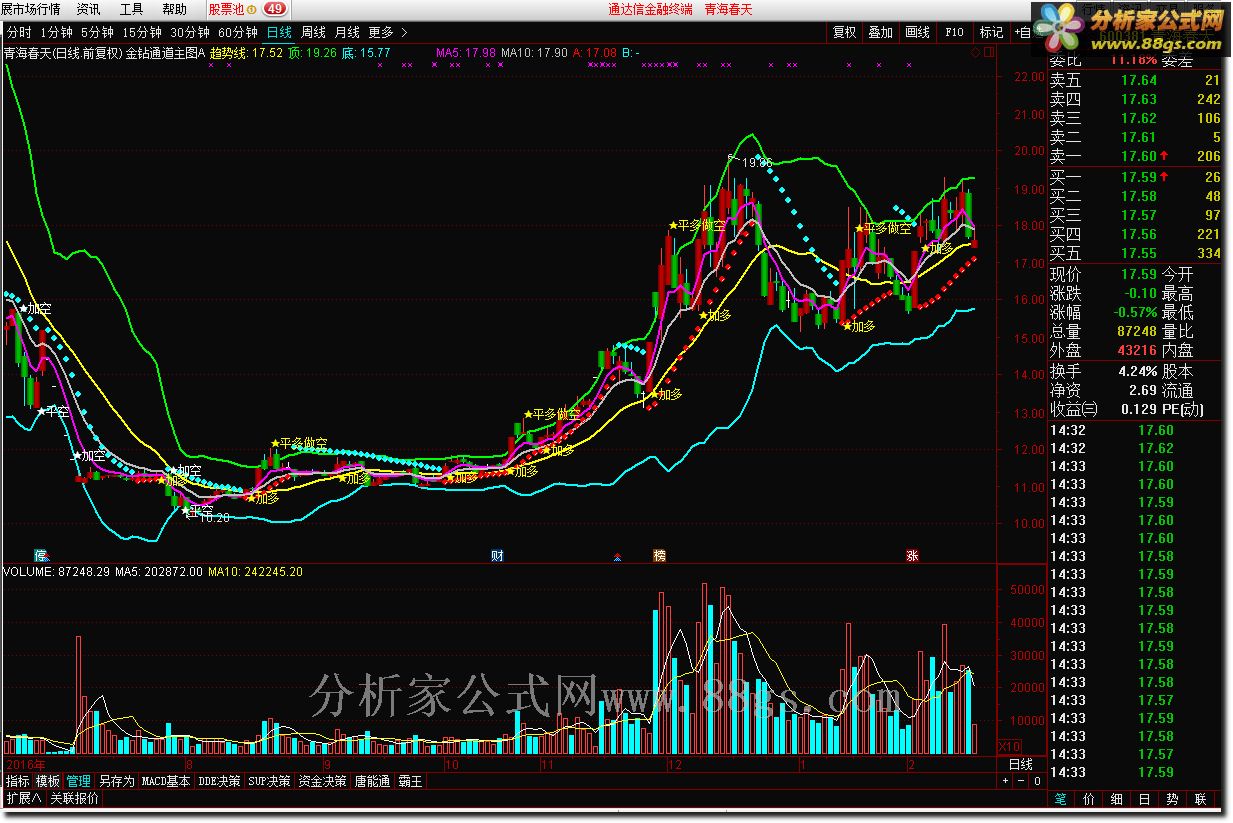The width and height of the screenshot is (1233, 823).
Task: Open the 日线 period selector above zoom buttons
Action: (x=1020, y=764)
